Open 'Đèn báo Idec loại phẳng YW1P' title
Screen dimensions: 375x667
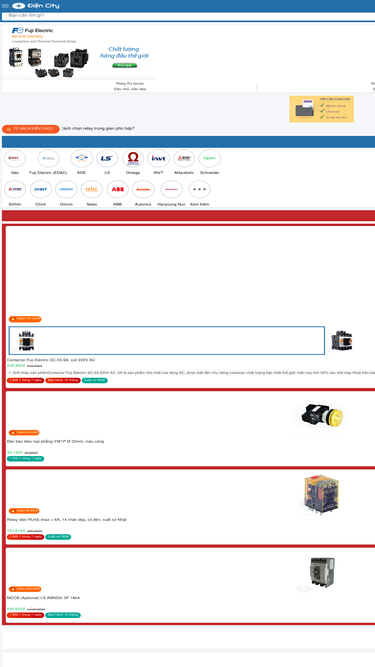tap(55, 441)
